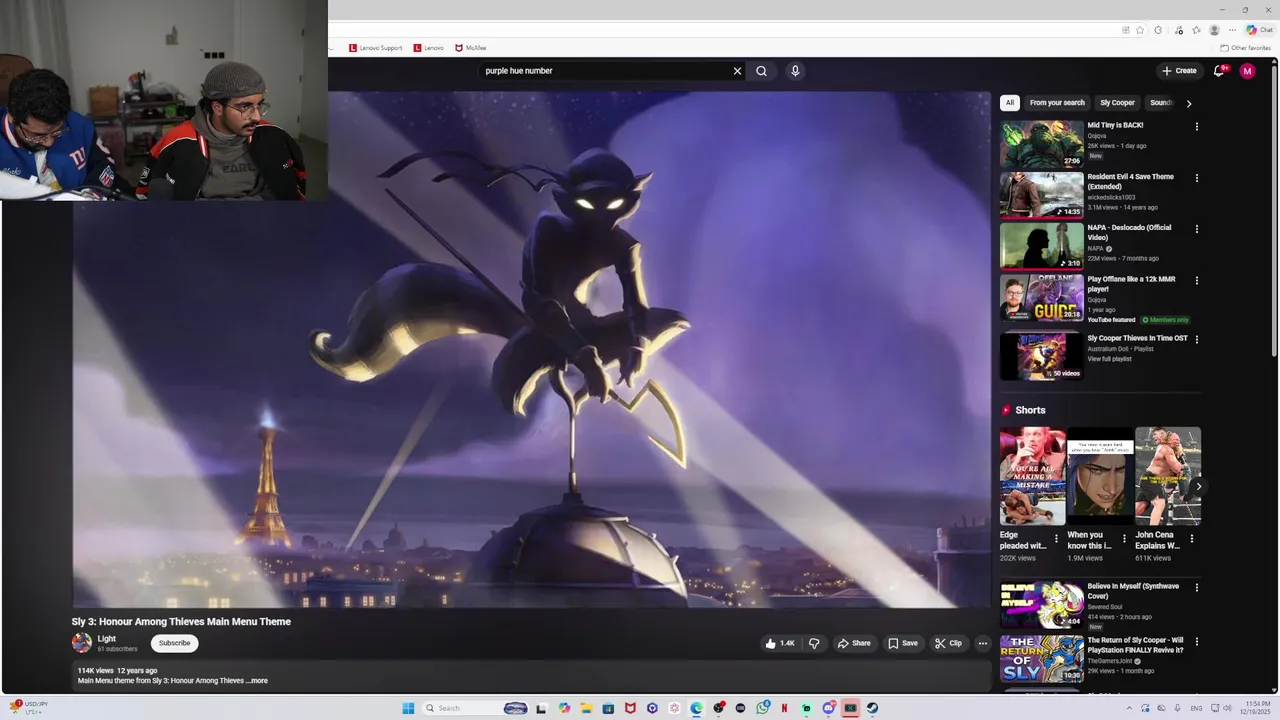Open Windows Start menu
This screenshot has width=1280, height=720.
[408, 708]
